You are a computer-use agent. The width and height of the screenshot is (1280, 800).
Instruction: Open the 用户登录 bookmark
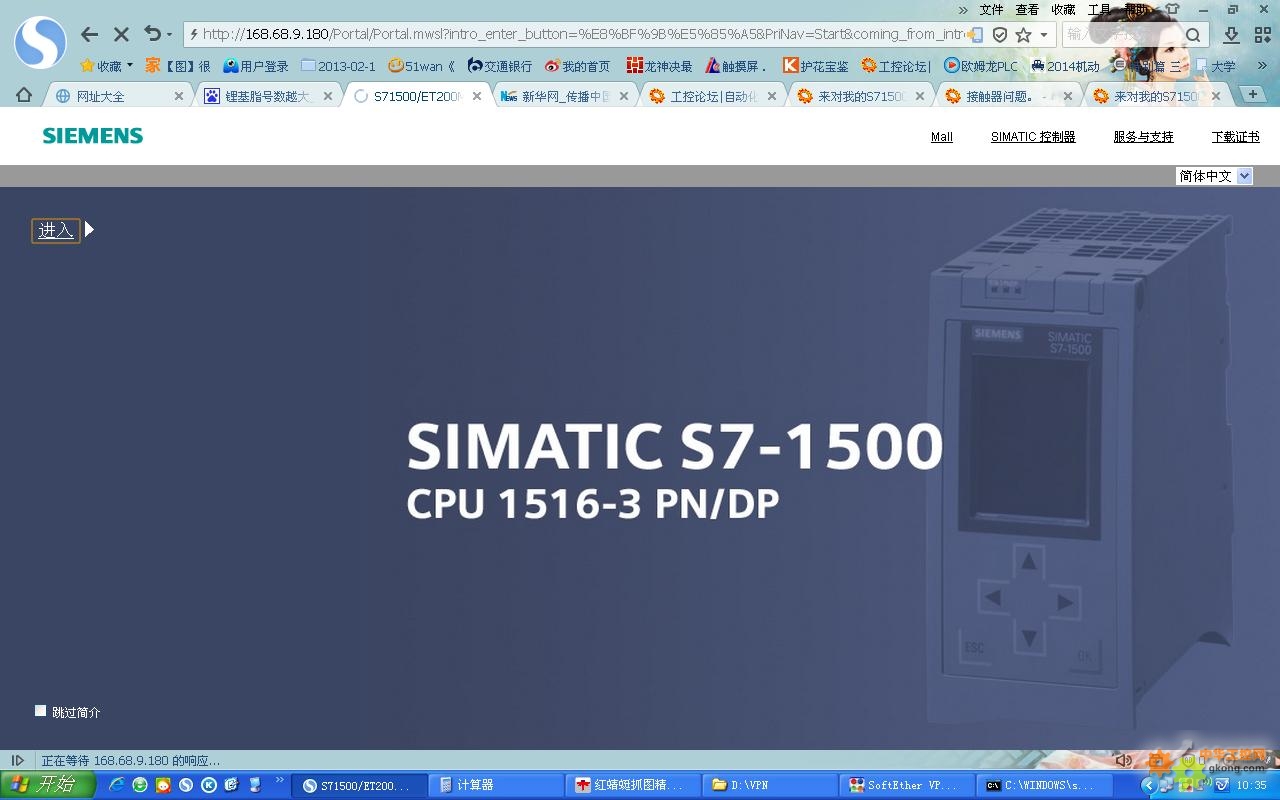pyautogui.click(x=256, y=66)
